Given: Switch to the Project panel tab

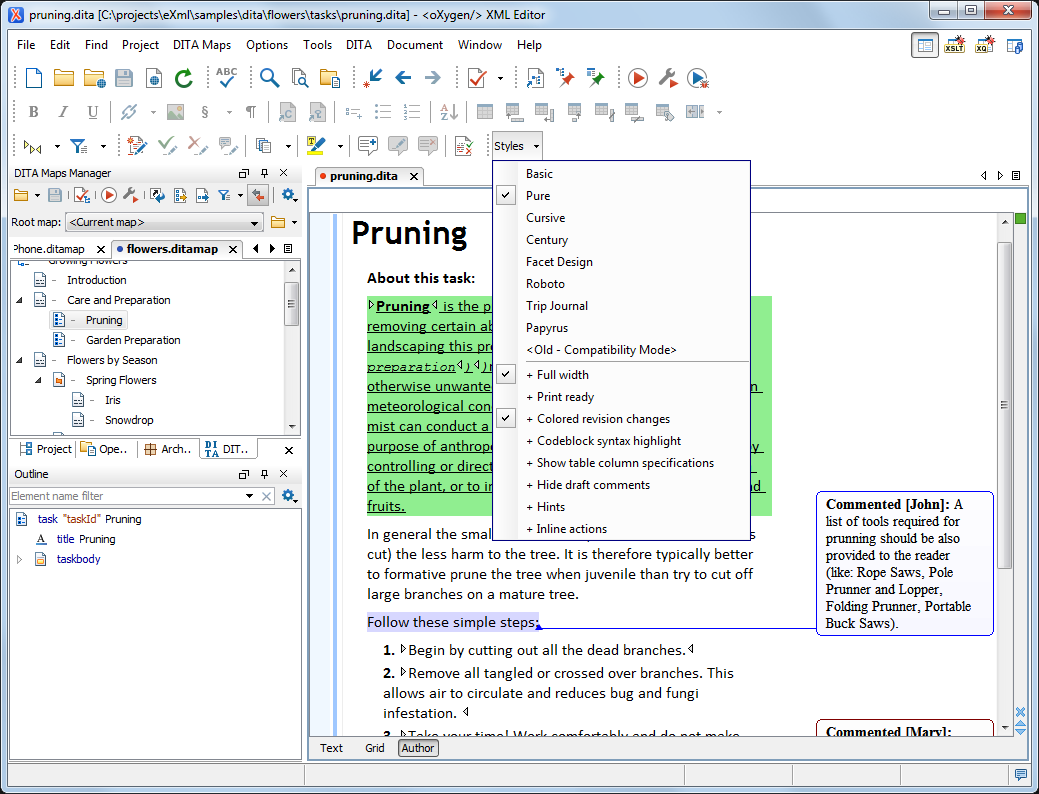Looking at the screenshot, I should click(46, 449).
